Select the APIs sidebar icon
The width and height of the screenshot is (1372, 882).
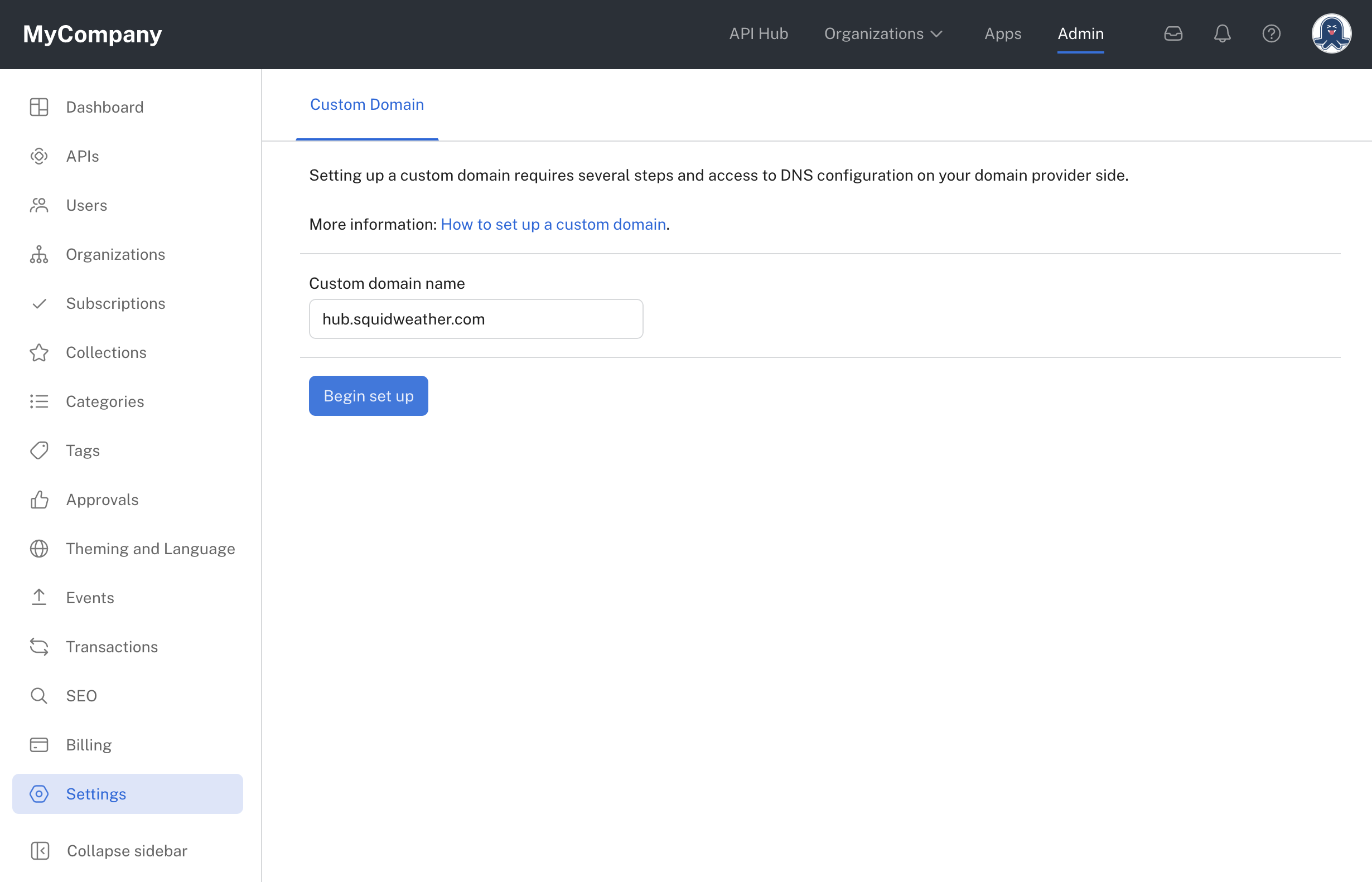[x=39, y=156]
